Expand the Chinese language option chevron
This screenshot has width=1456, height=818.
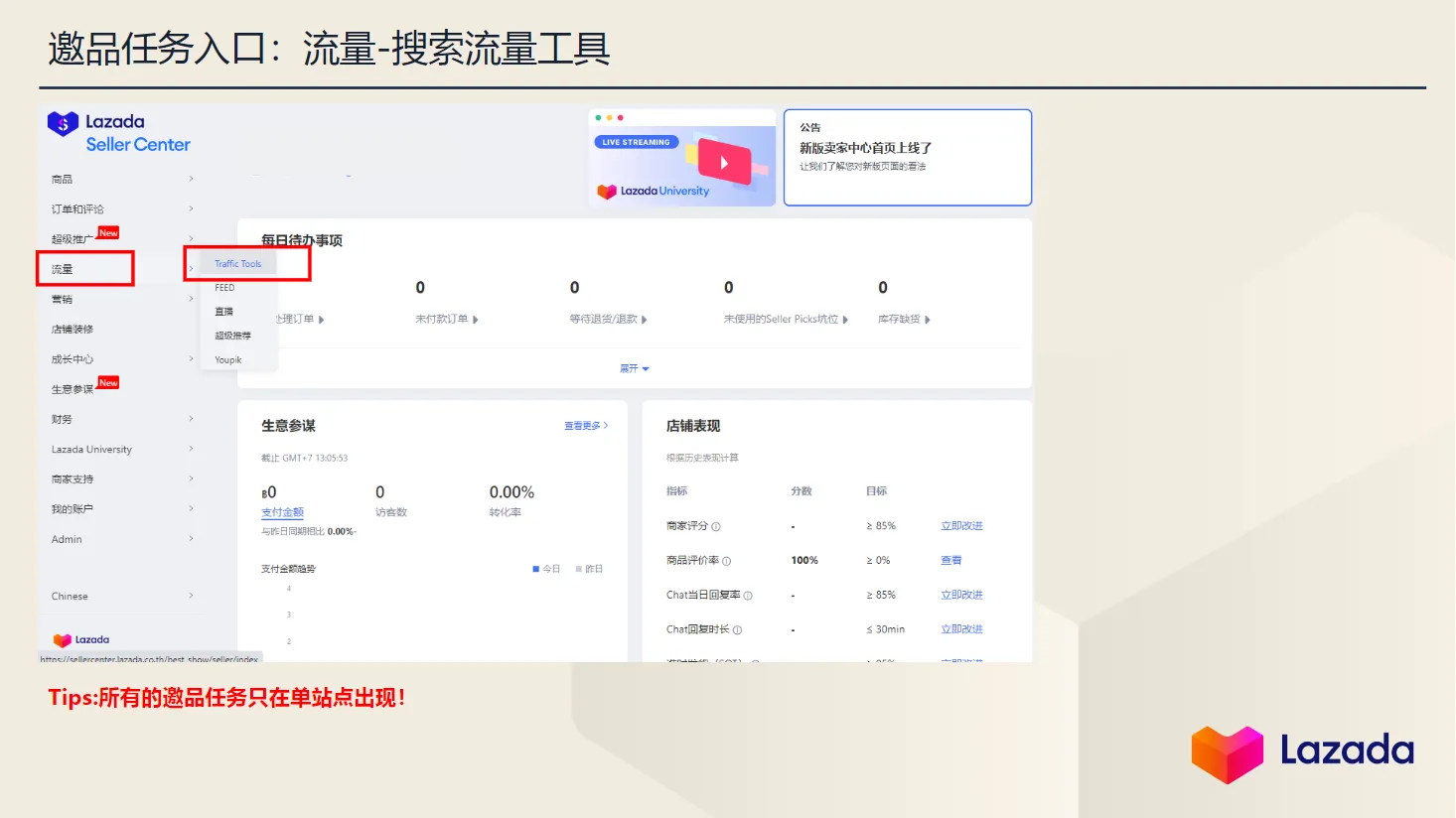pos(190,596)
